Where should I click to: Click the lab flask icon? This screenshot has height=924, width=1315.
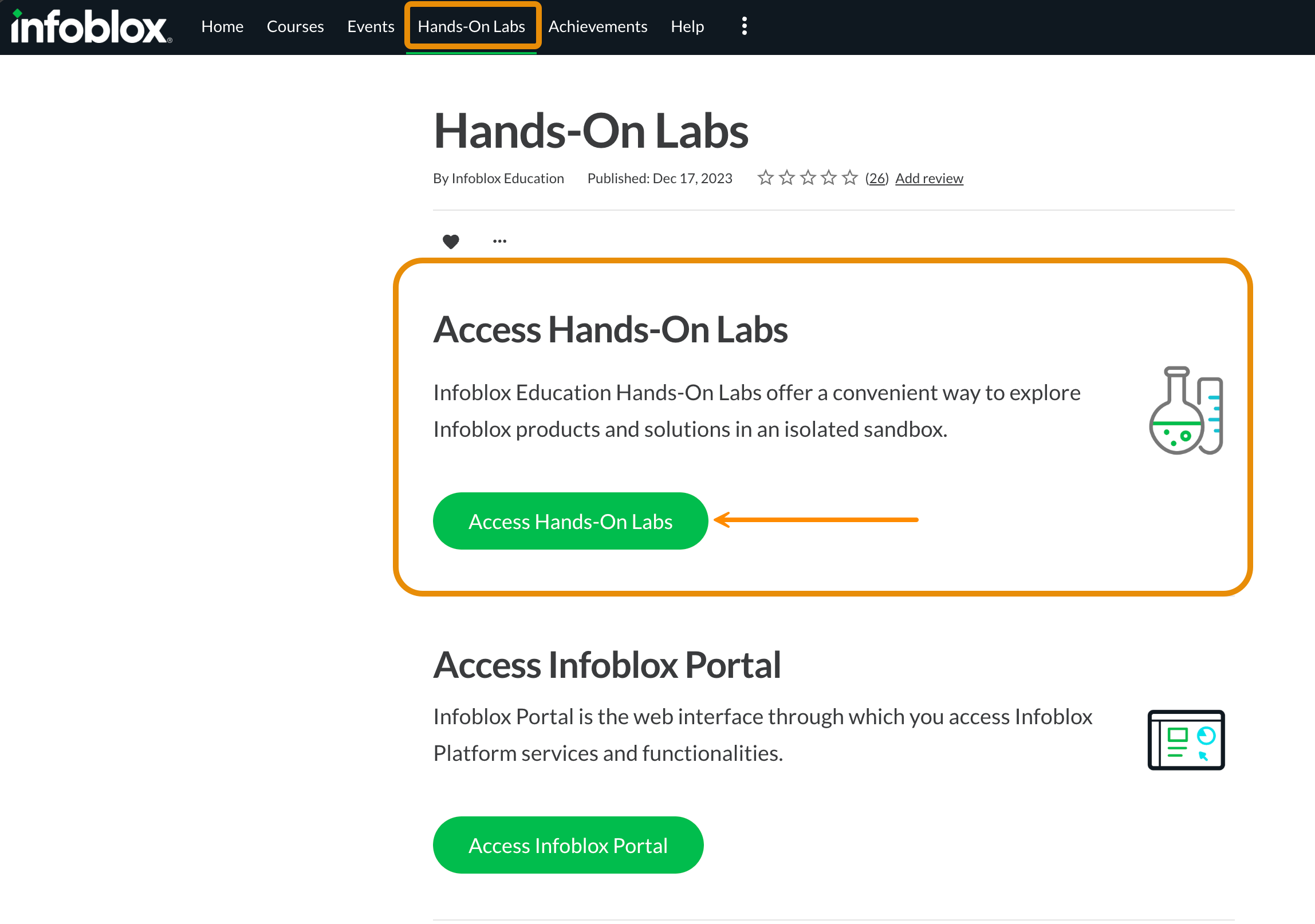pos(1186,410)
